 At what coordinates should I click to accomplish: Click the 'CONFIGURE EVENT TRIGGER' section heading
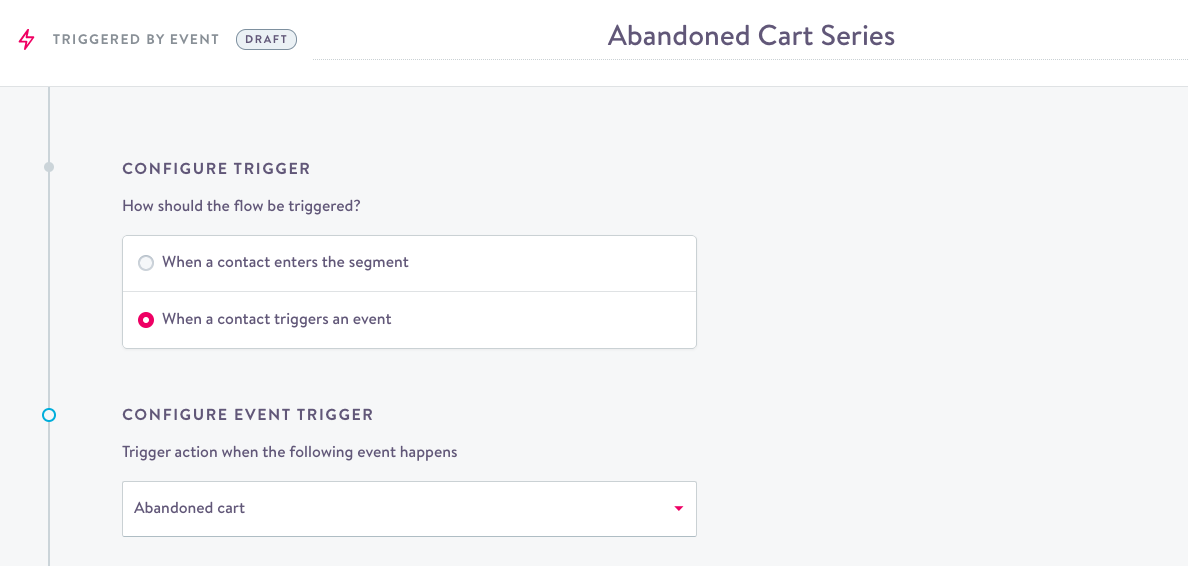247,415
